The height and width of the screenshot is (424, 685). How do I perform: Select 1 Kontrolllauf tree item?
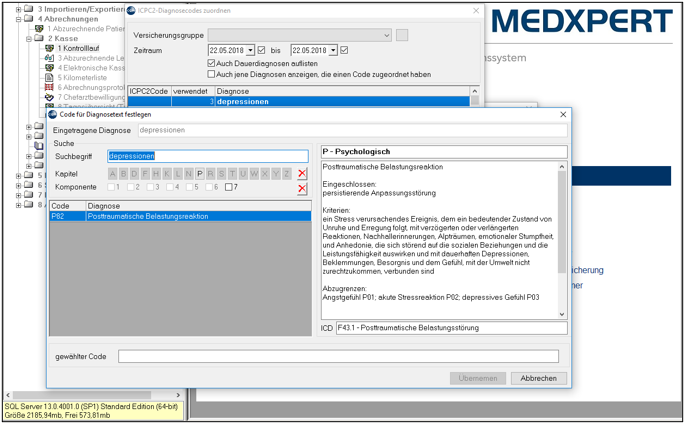(78, 48)
